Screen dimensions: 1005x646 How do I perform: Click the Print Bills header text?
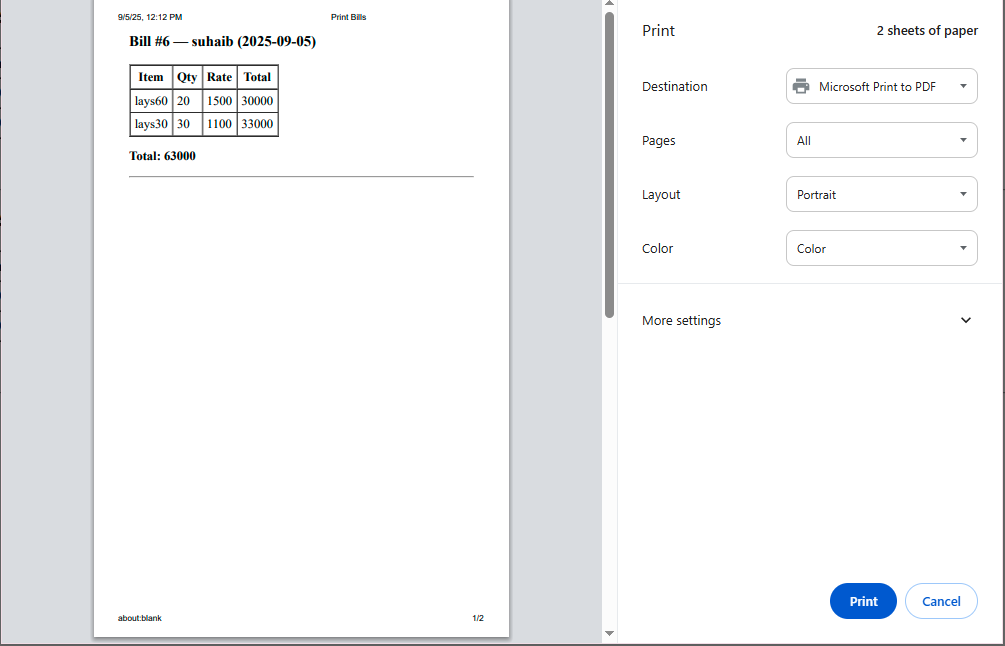pyautogui.click(x=348, y=17)
